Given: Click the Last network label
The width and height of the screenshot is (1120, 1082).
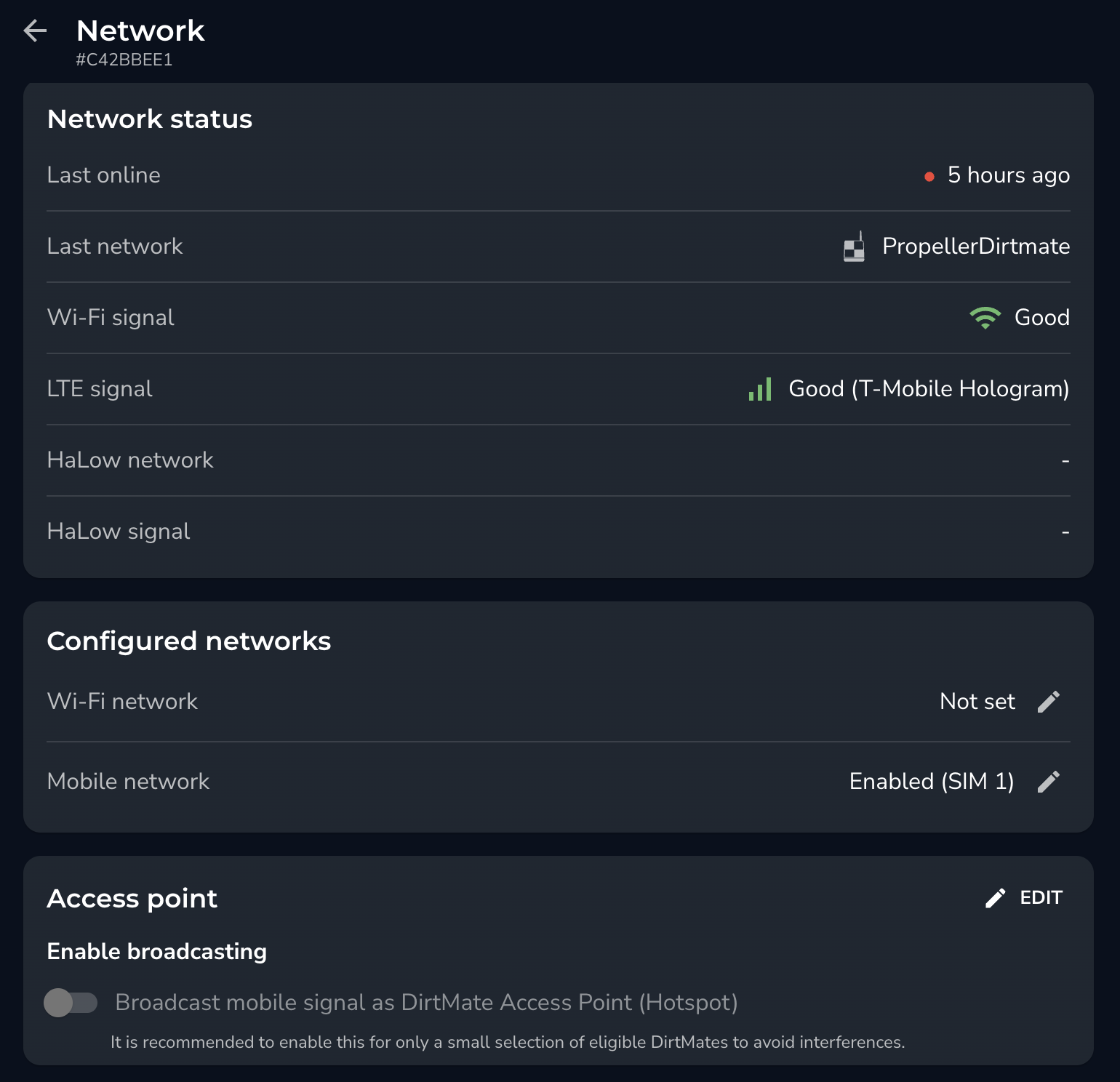Looking at the screenshot, I should [115, 247].
